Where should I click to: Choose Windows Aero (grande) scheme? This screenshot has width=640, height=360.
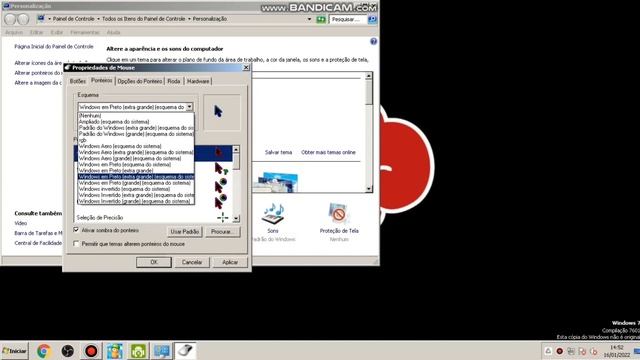pyautogui.click(x=136, y=158)
